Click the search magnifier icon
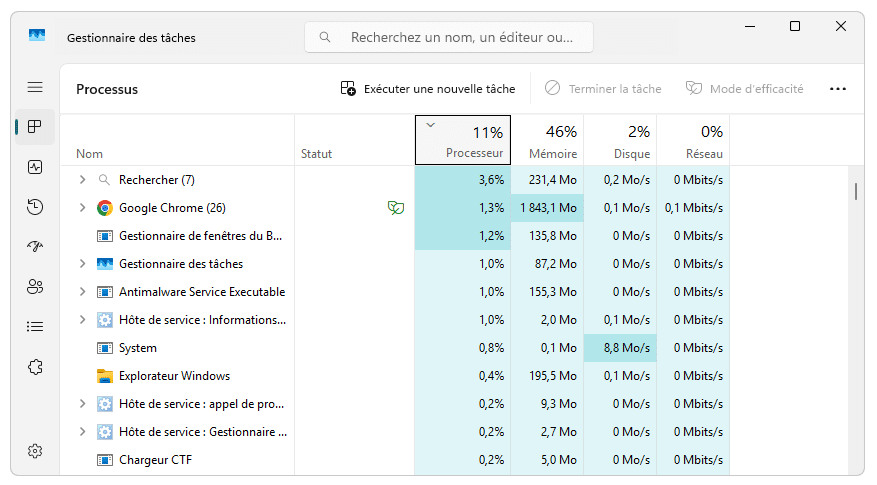The height and width of the screenshot is (485, 877). 324,37
